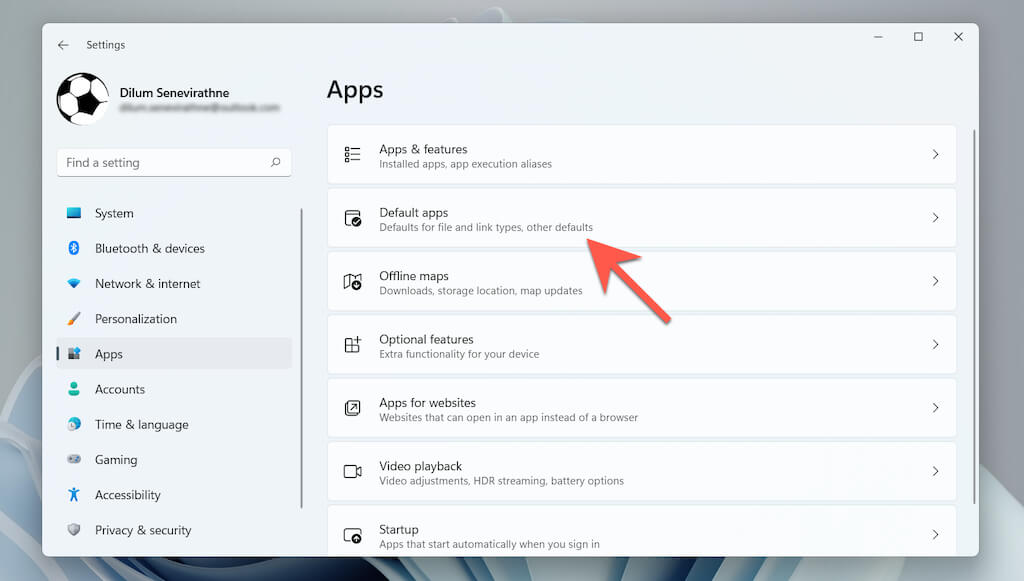This screenshot has height=581, width=1024.
Task: Click the Apps sidebar icon
Action: (74, 354)
